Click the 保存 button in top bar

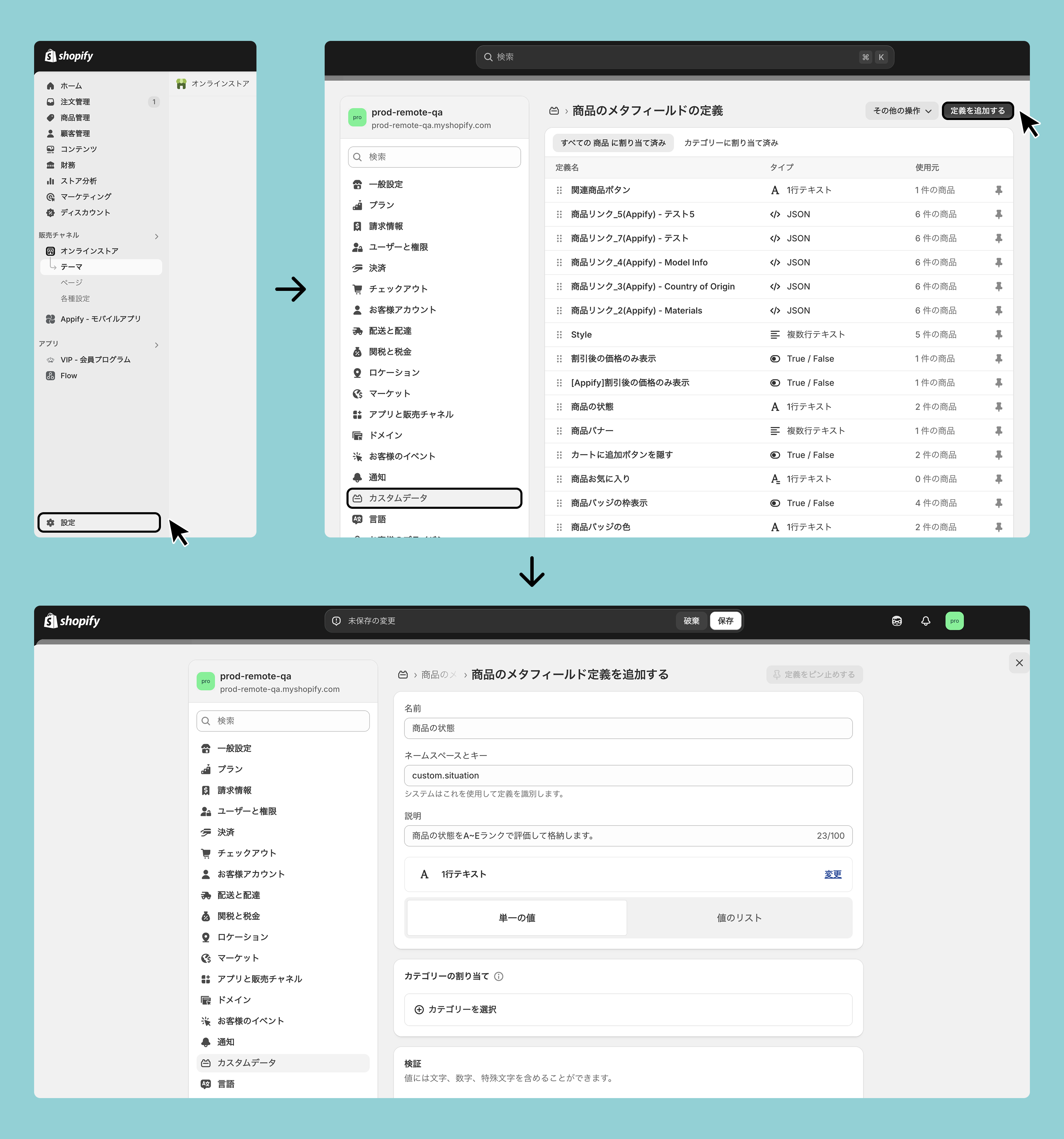(725, 621)
